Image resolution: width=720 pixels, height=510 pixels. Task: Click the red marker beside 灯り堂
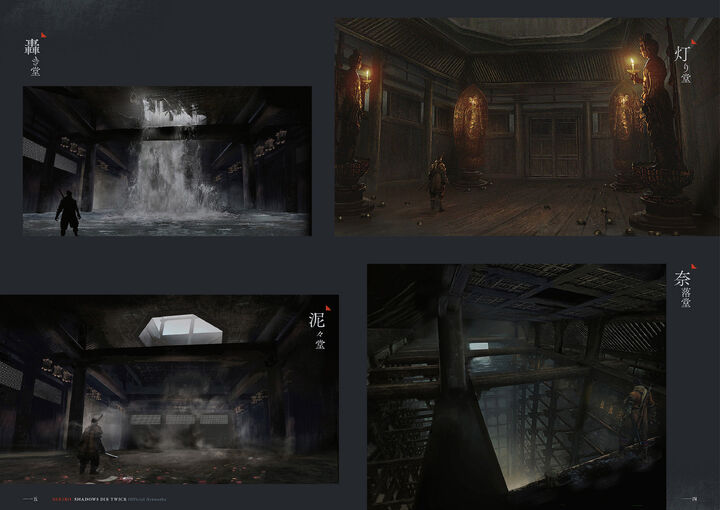pyautogui.click(x=693, y=42)
